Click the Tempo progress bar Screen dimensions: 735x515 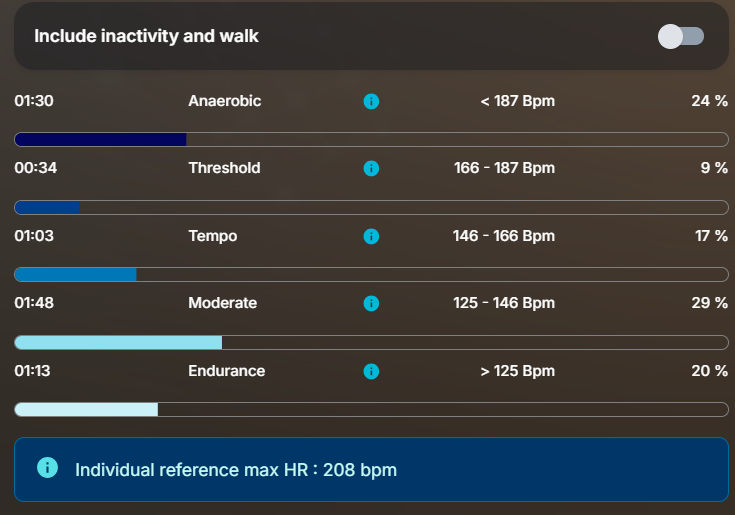371,274
